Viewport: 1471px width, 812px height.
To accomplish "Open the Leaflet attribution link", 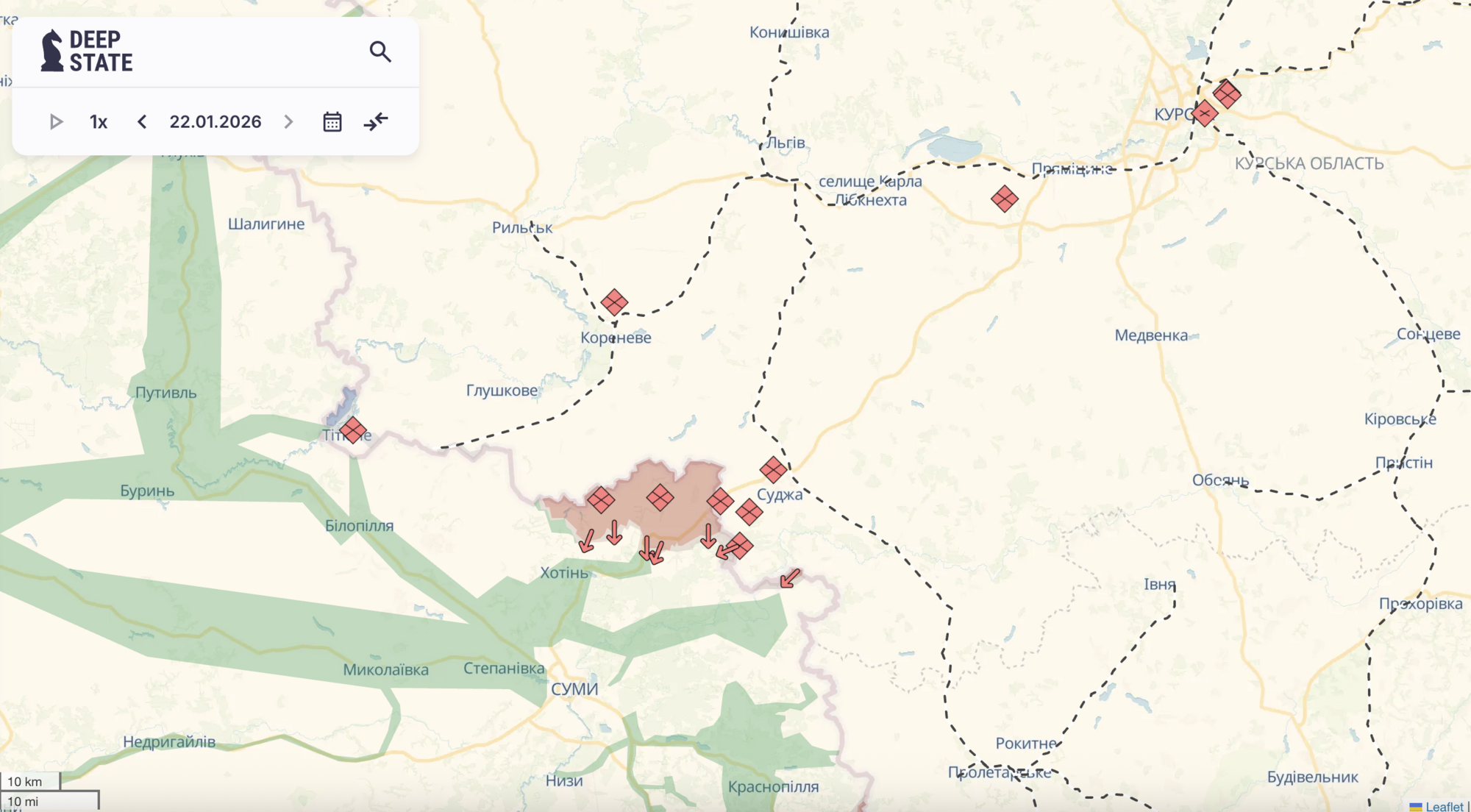I will pyautogui.click(x=1444, y=806).
